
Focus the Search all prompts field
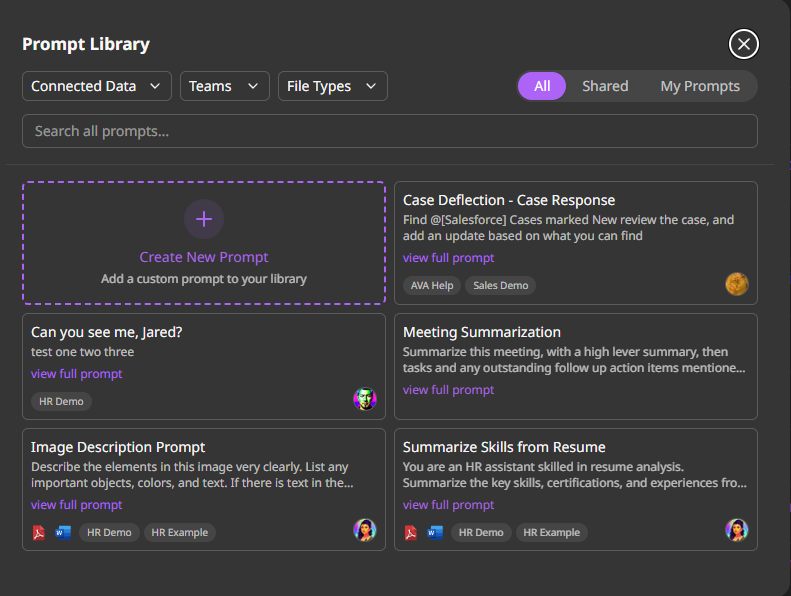click(x=389, y=131)
